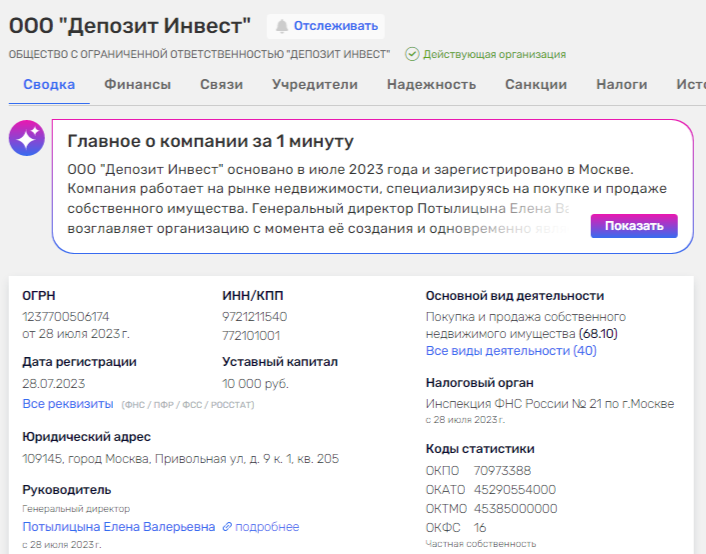
Task: Click the ОКТМО code 45385000000
Action: click(x=516, y=509)
